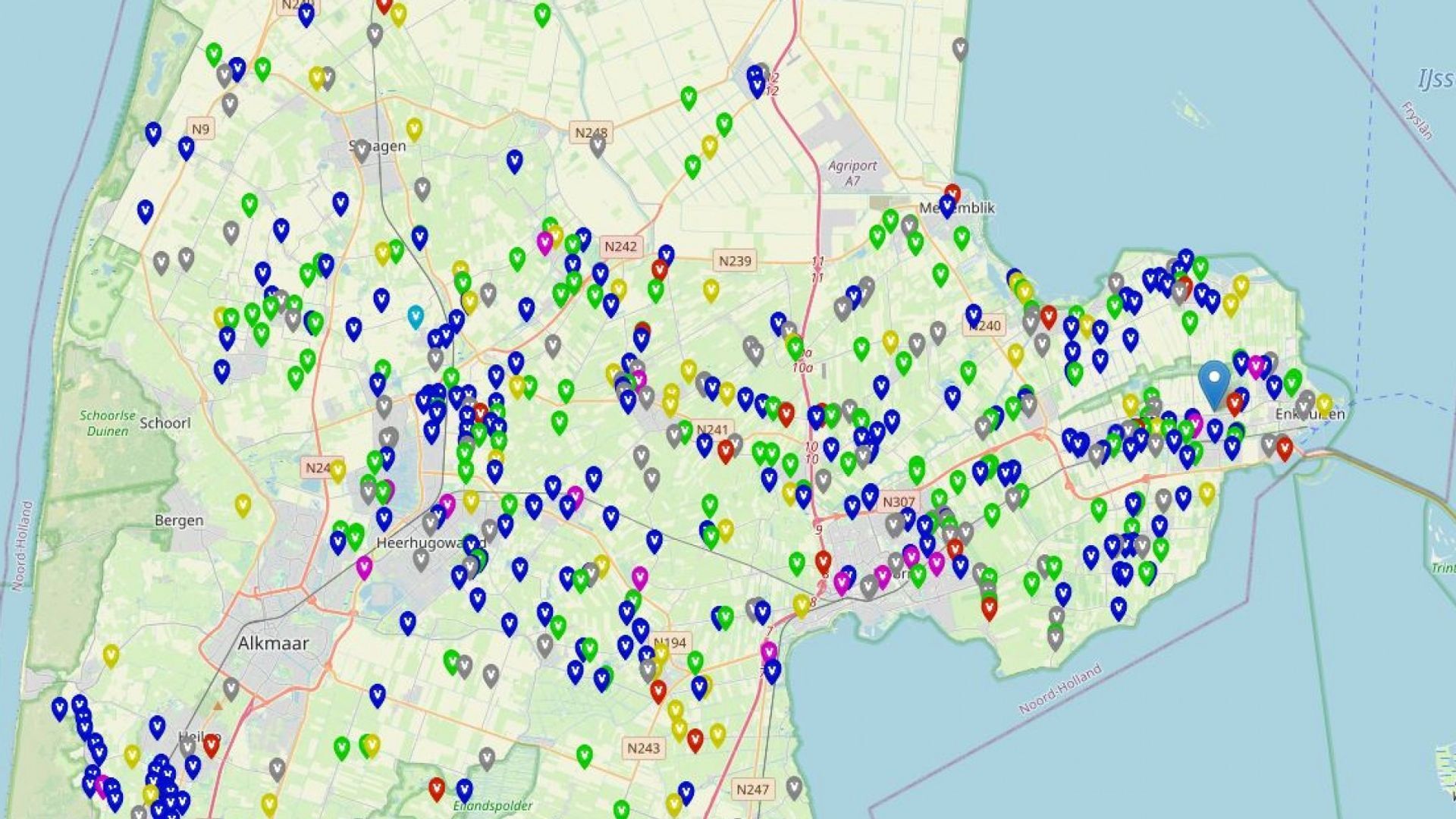Click the lone grey marker over the IJsselmeer

[960, 49]
